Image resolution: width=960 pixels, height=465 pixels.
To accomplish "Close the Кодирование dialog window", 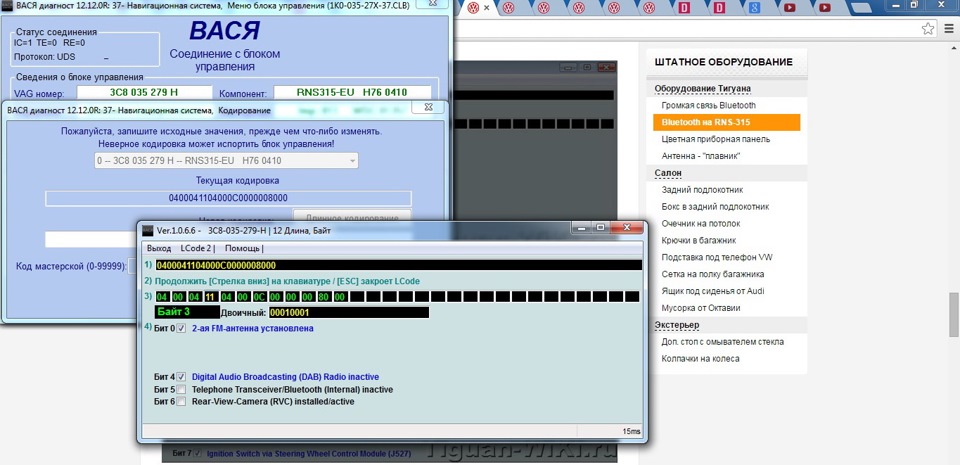I will [428, 106].
